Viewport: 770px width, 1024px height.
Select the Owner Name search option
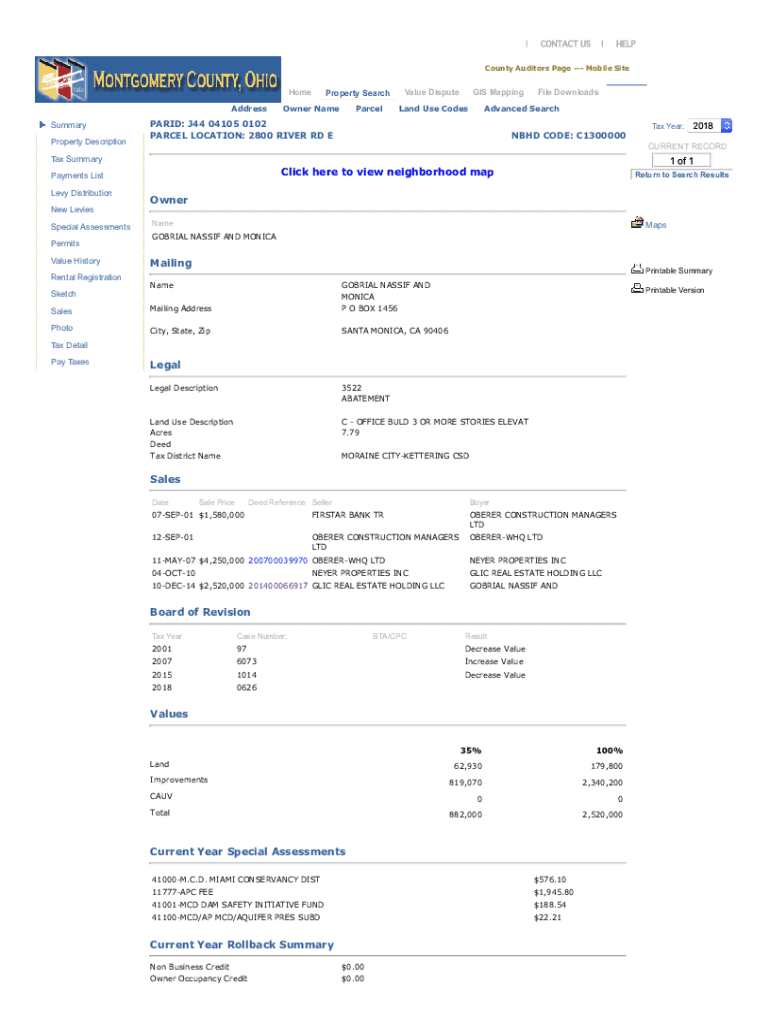pyautogui.click(x=311, y=109)
